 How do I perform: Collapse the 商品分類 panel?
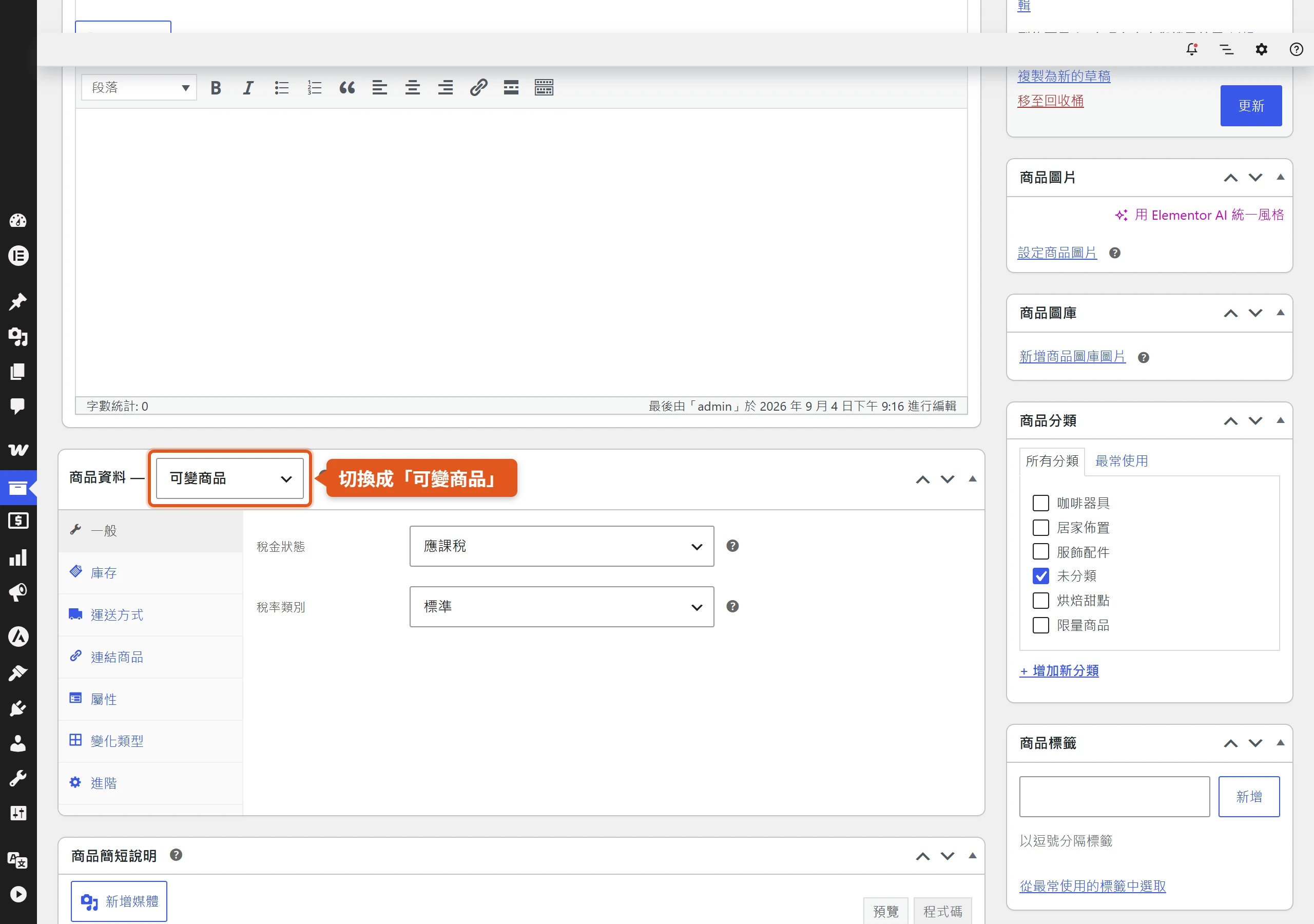point(1280,421)
